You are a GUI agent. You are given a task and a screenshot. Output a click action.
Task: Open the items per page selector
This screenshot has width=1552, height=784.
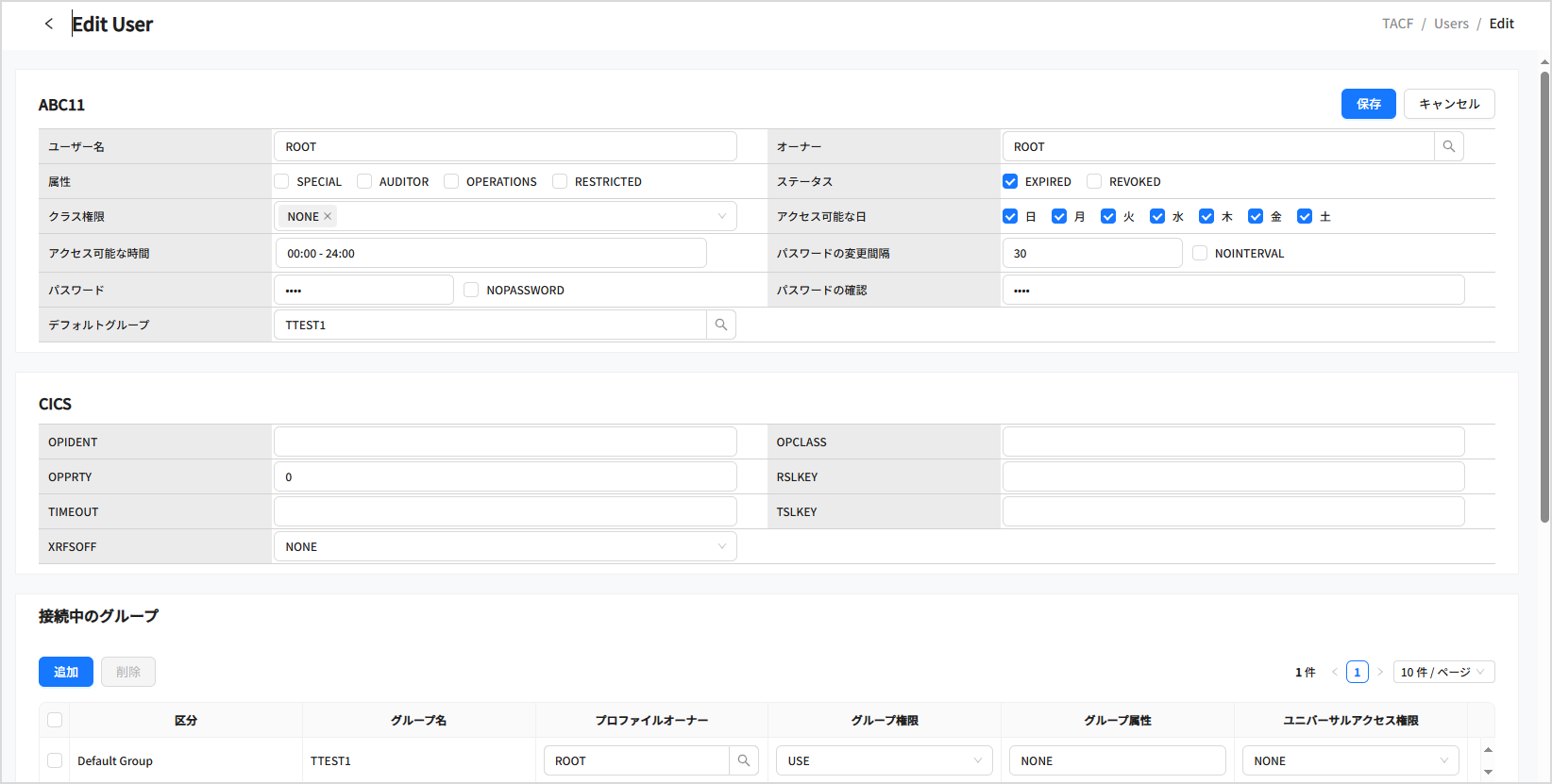click(x=1442, y=672)
